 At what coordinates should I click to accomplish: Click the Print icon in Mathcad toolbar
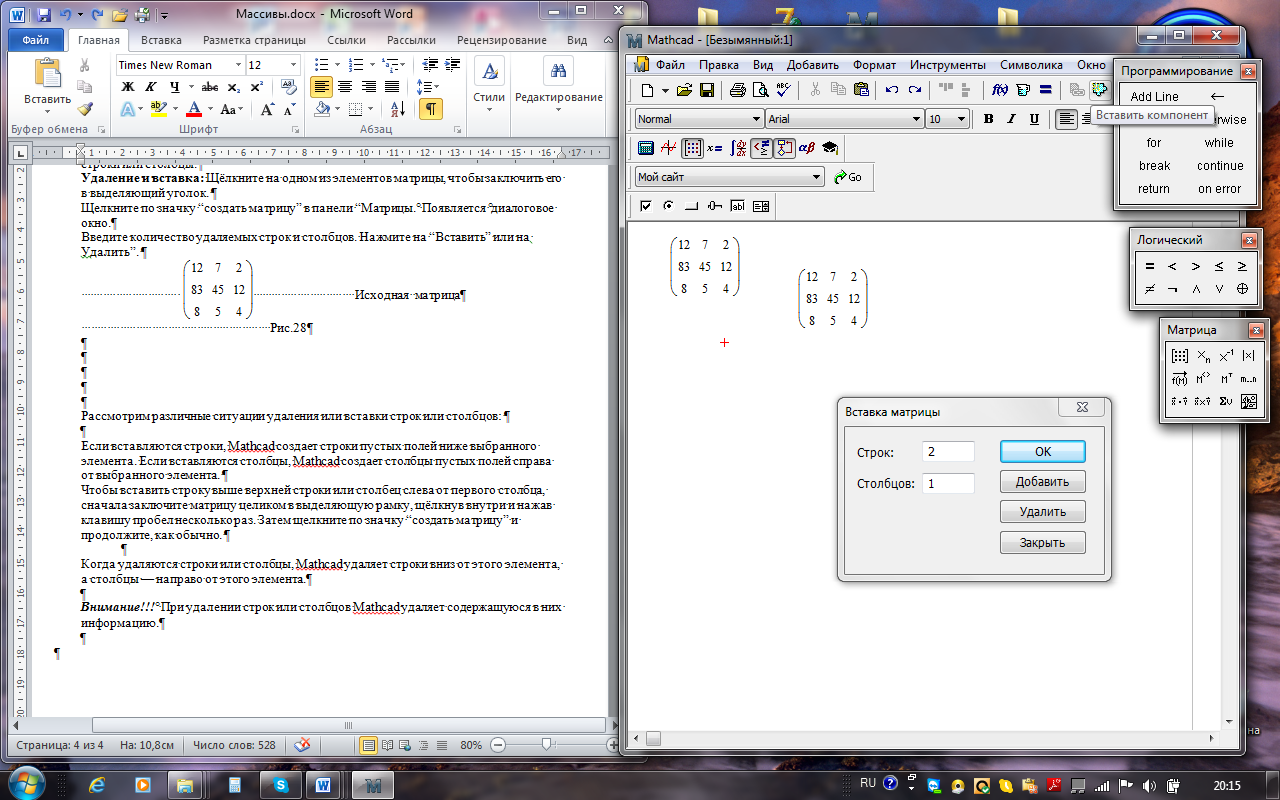[x=737, y=90]
